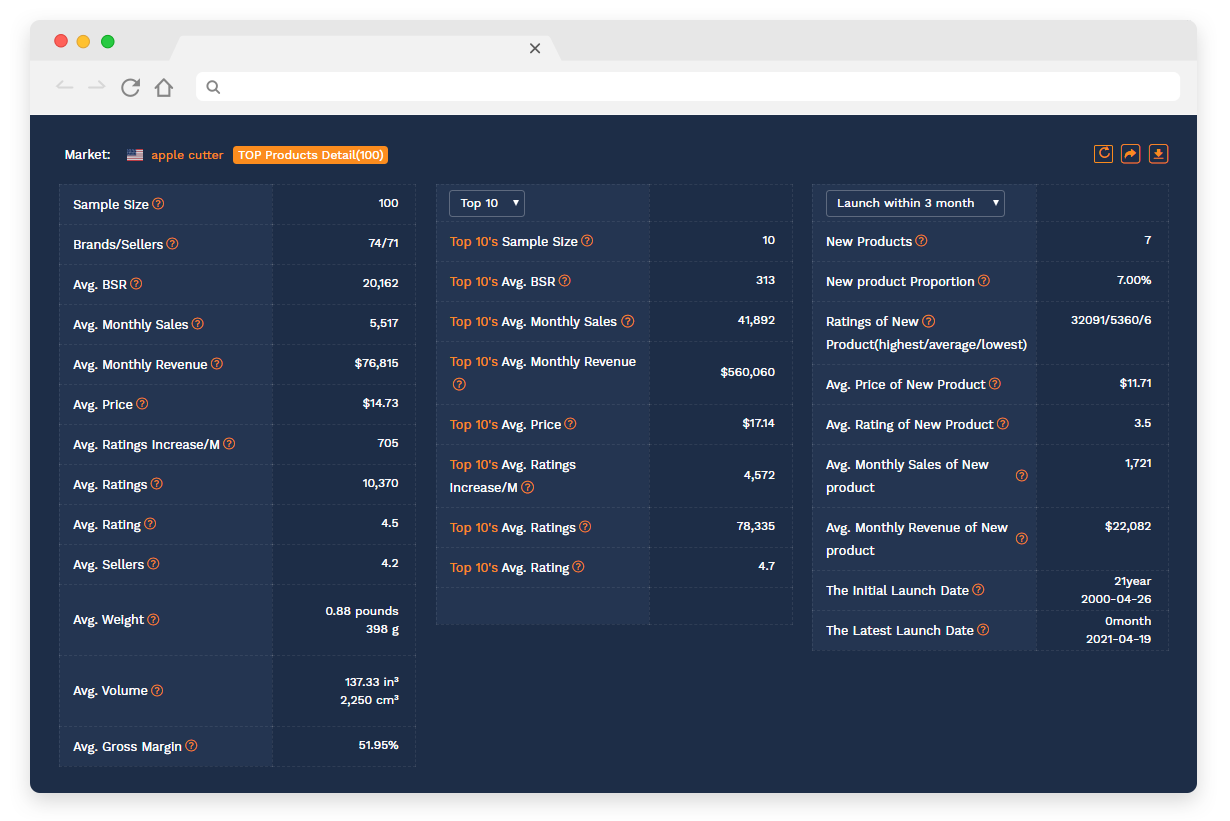This screenshot has width=1230, height=821.
Task: Open help for Top 10's Avg. Price
Action: pos(570,424)
